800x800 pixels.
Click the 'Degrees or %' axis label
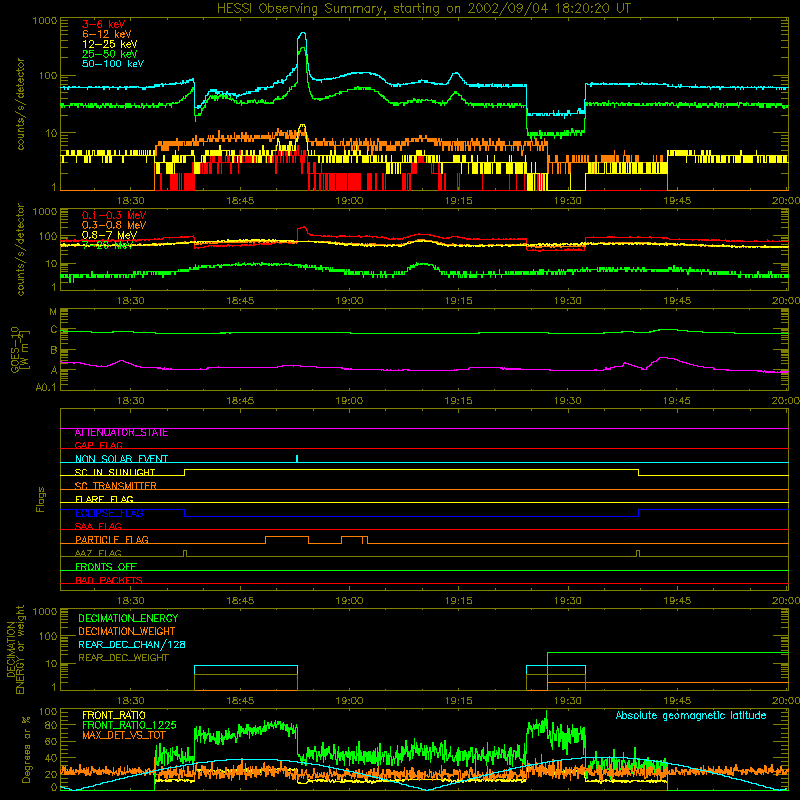[26, 750]
